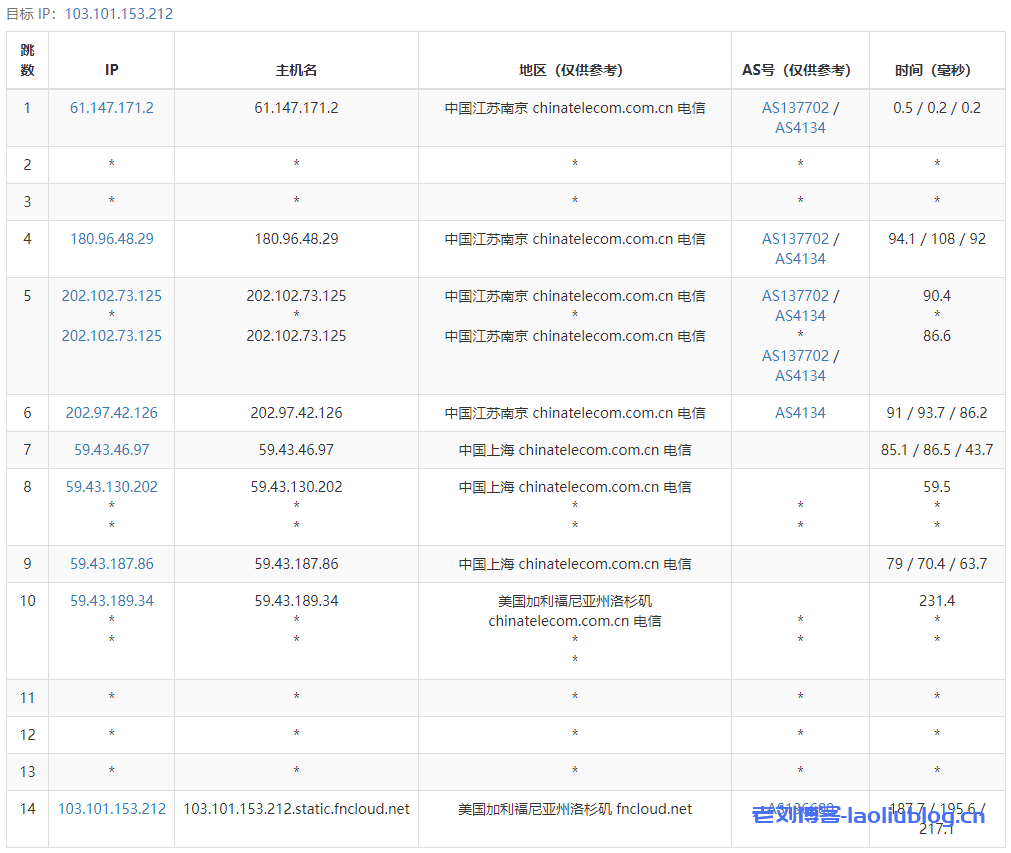Viewport: 1011px width, 853px height.
Task: Open AS4134 link in hop 6 row
Action: pyautogui.click(x=800, y=413)
